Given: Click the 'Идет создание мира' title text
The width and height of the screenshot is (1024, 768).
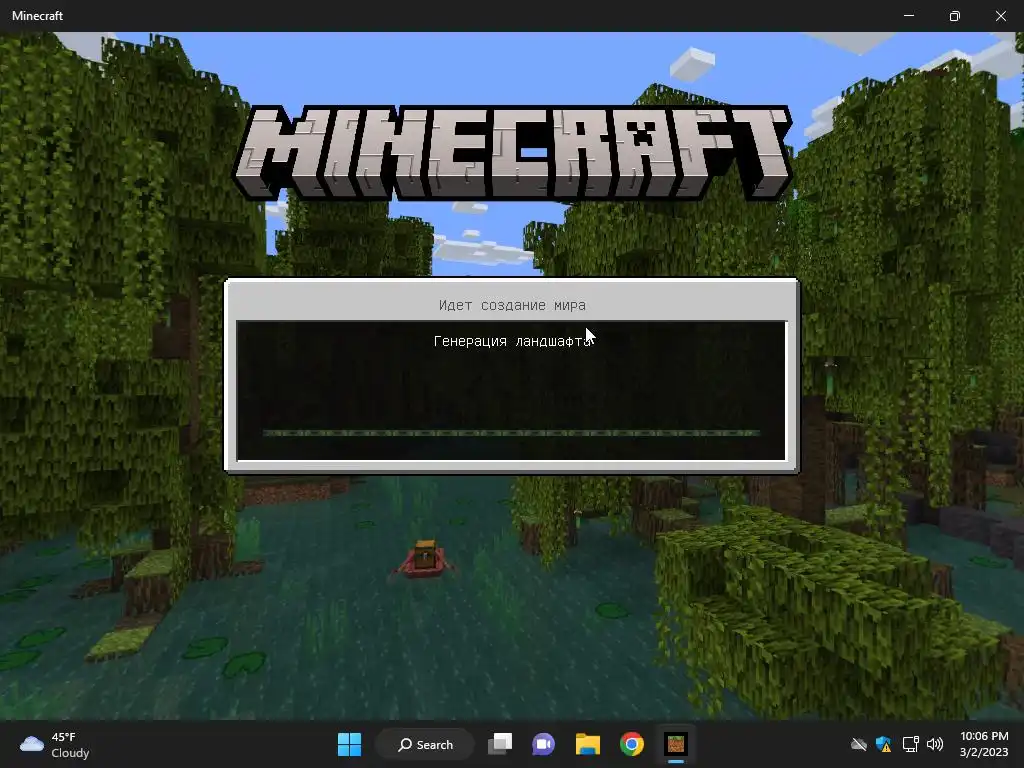Looking at the screenshot, I should point(512,305).
